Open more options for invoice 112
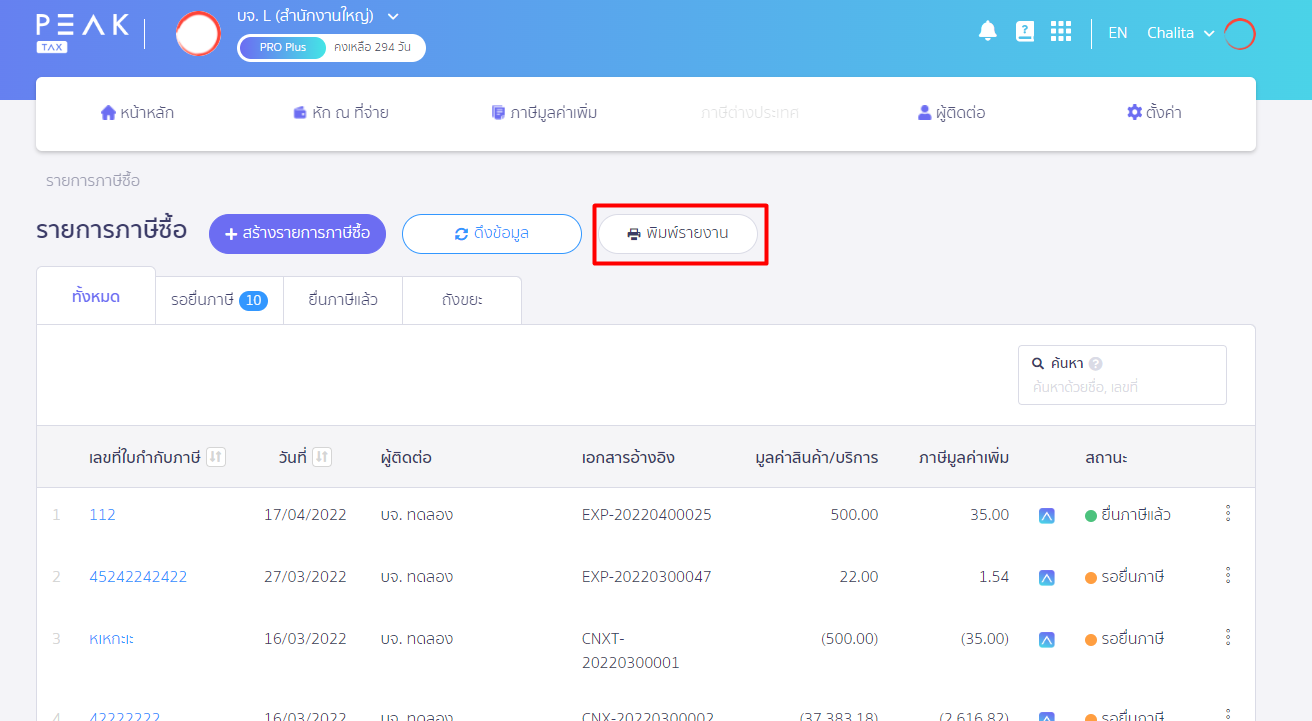 click(1228, 514)
